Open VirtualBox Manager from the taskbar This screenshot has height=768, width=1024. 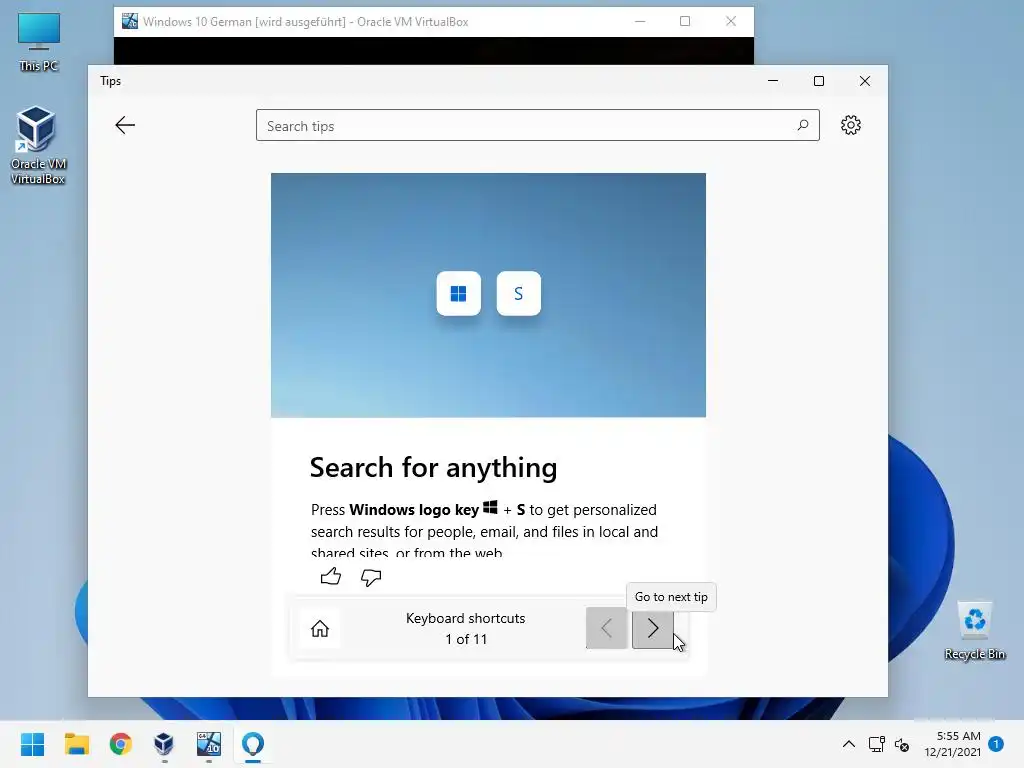164,744
